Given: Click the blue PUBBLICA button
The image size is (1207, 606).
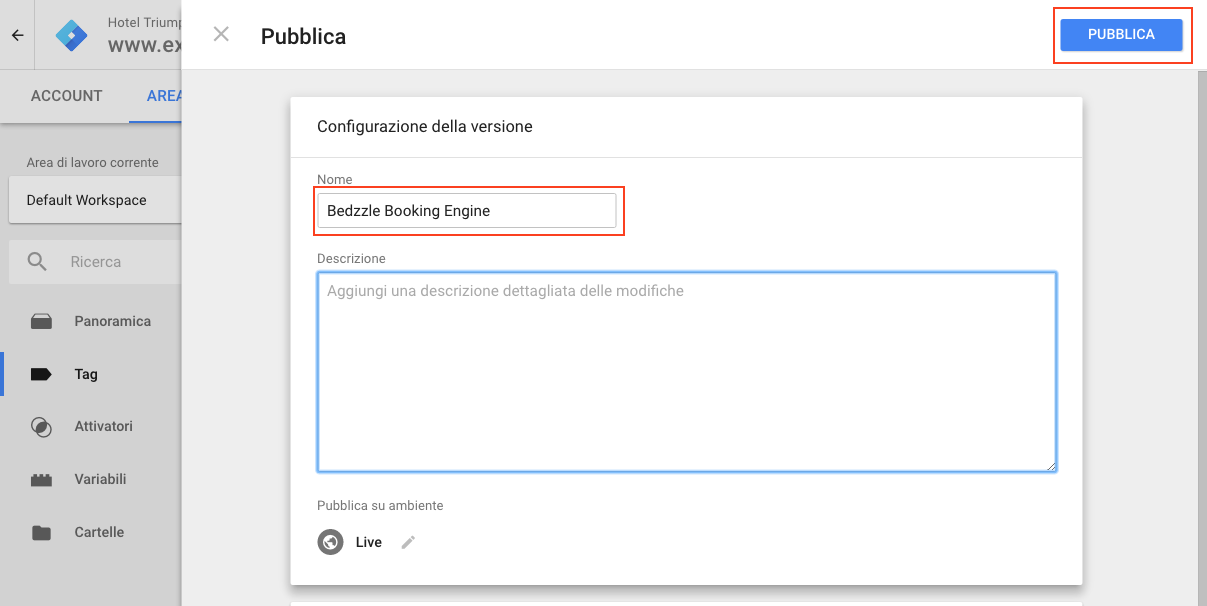Looking at the screenshot, I should pos(1121,34).
